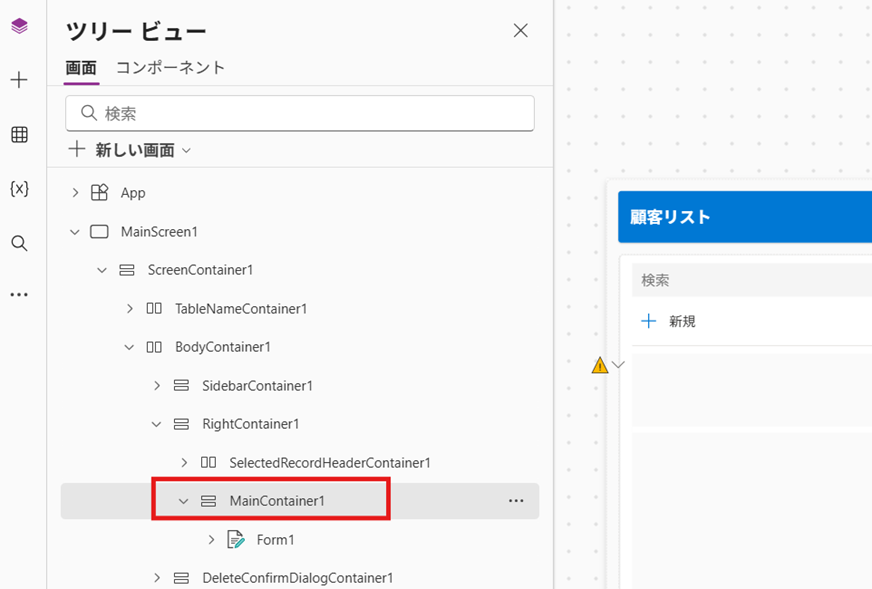This screenshot has height=589, width=872.
Task: Open the 新しい画面 dropdown button
Action: [x=130, y=150]
